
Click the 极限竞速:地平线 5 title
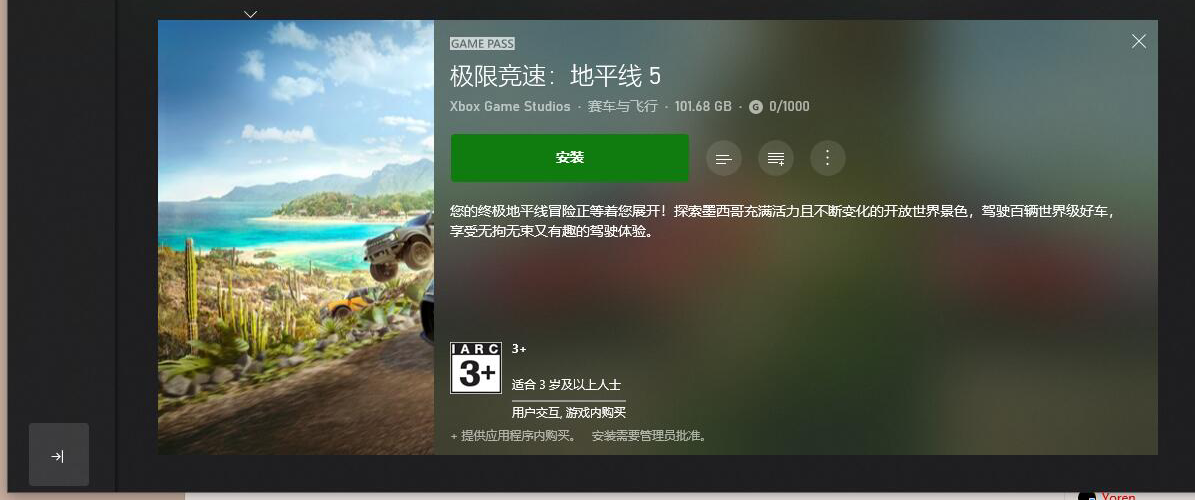point(556,75)
